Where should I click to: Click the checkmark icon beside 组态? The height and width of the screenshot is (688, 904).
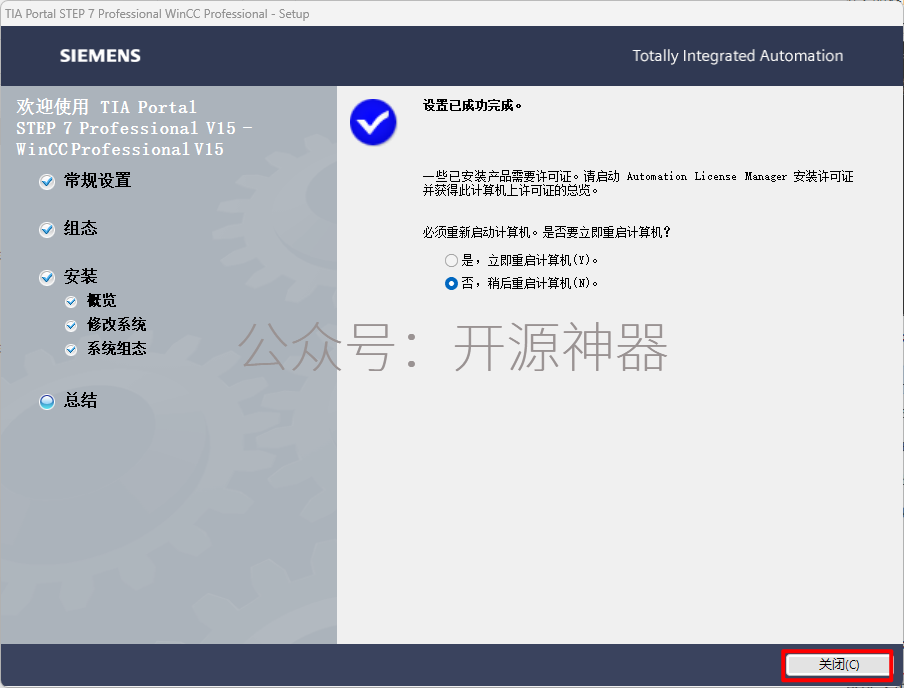(47, 230)
